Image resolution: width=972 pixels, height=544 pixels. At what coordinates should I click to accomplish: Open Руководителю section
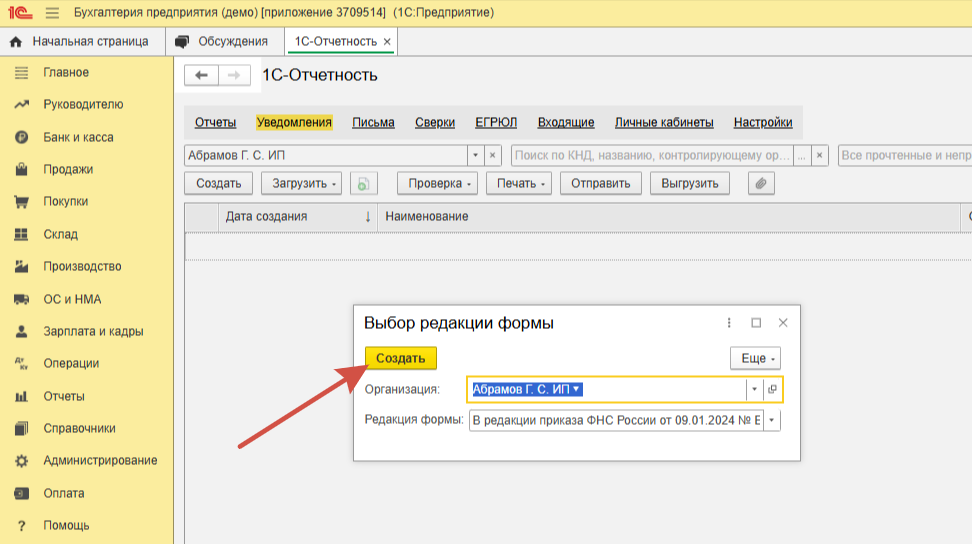[83, 105]
